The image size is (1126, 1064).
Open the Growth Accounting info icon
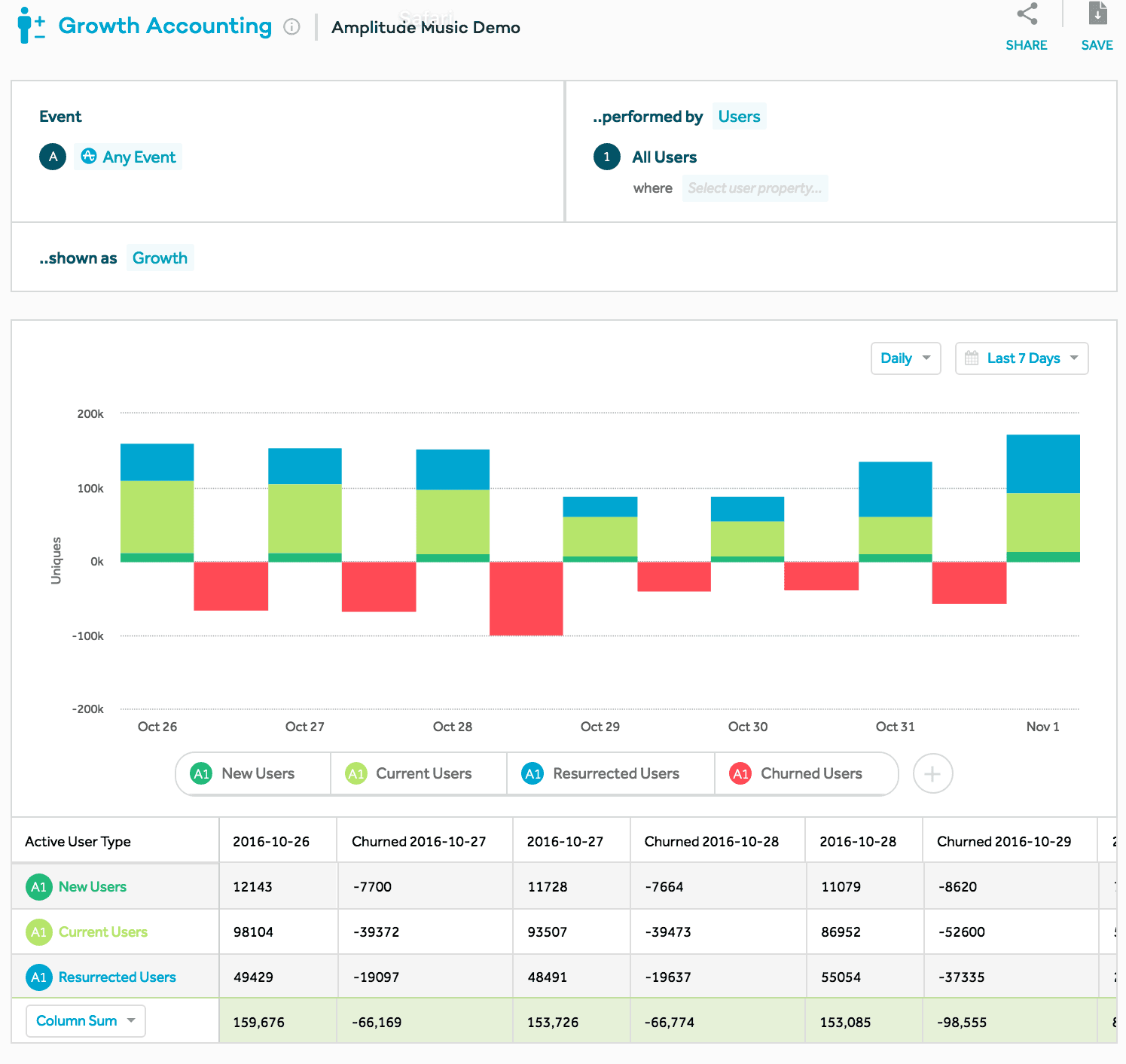click(292, 26)
